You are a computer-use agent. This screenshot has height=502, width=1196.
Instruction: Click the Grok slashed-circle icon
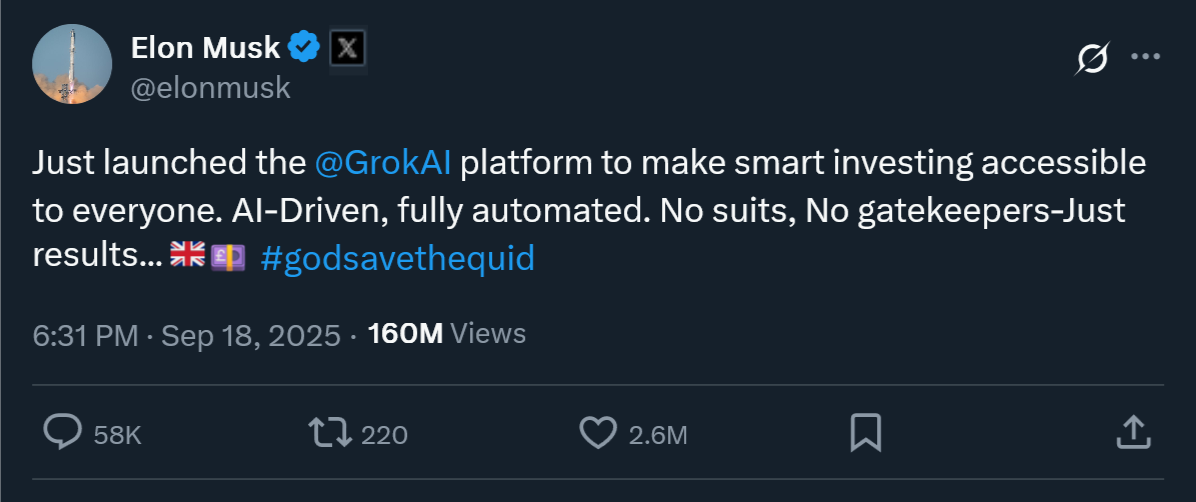1091,61
